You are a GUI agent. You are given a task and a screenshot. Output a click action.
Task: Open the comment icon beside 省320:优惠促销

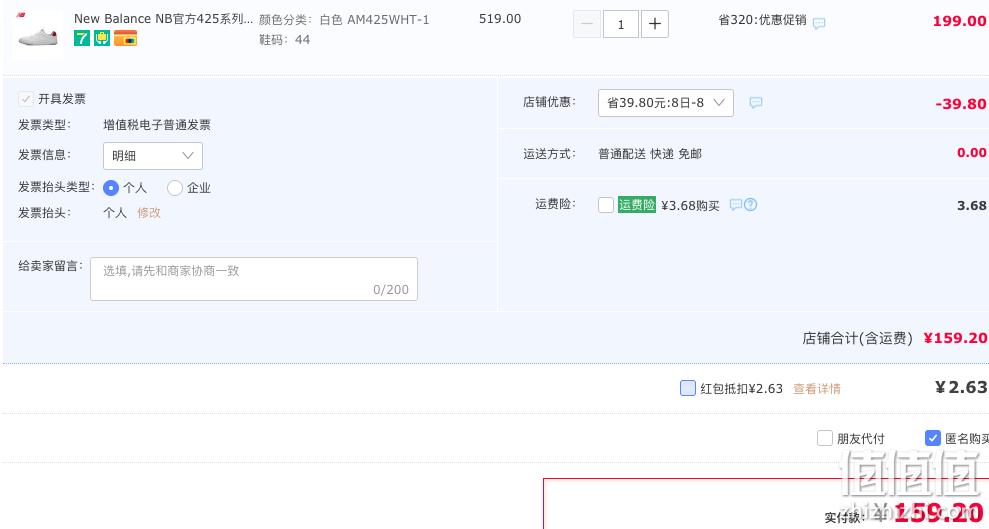tap(819, 24)
